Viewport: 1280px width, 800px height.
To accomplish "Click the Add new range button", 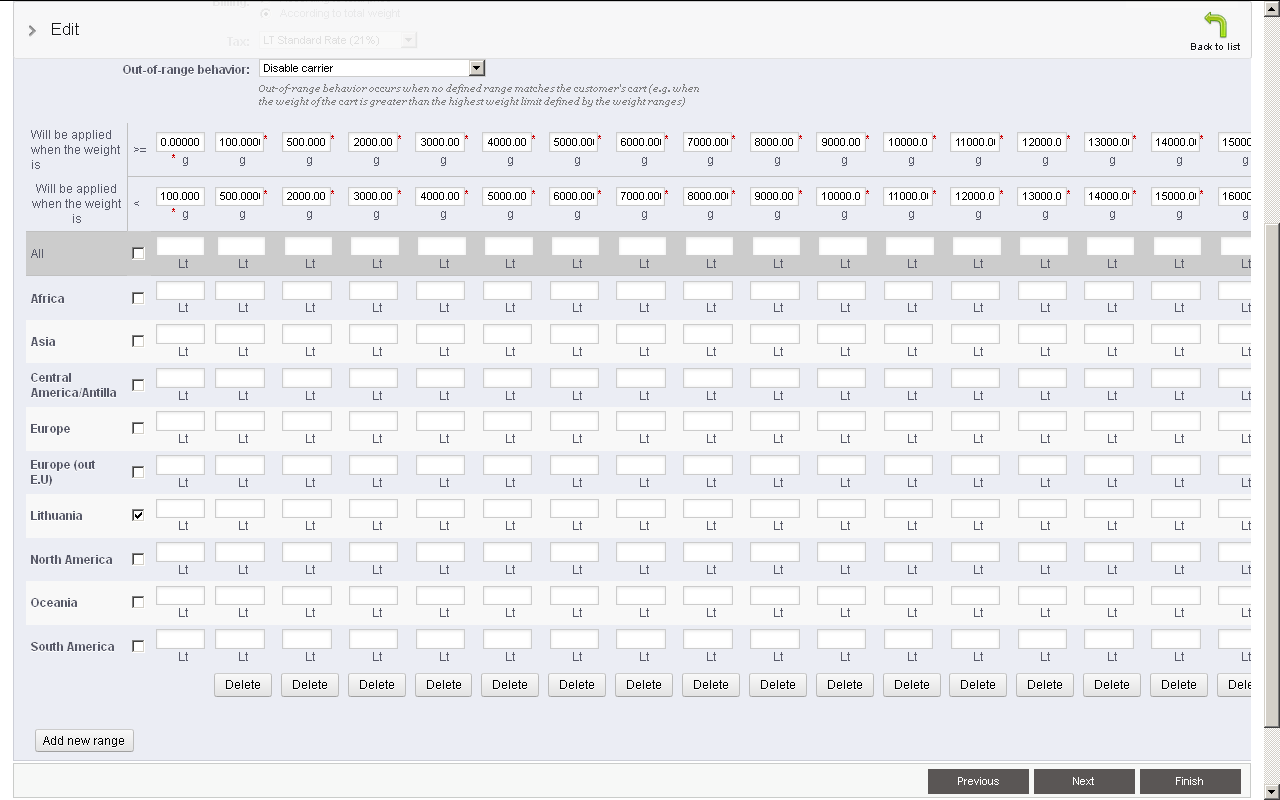I will (x=84, y=741).
